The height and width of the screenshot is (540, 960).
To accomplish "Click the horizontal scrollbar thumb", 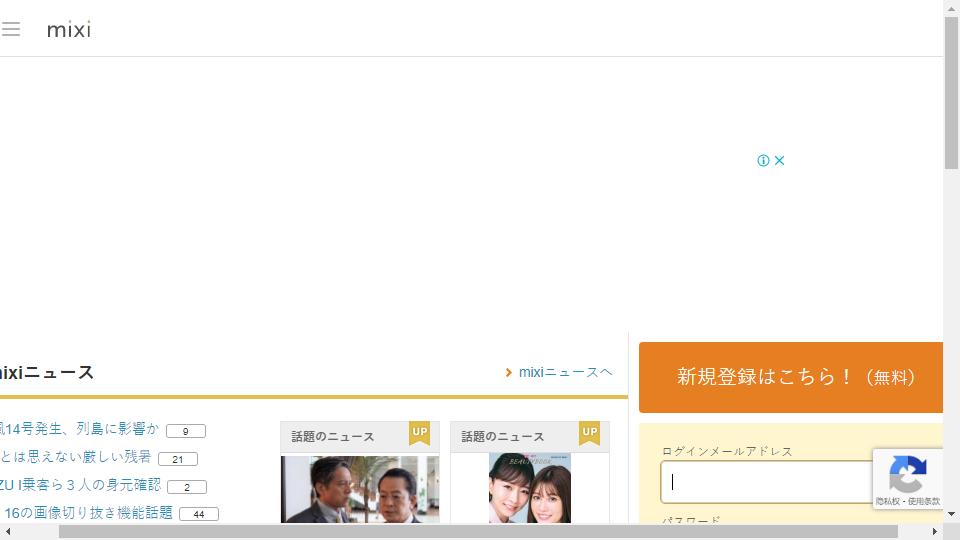I will (478, 531).
